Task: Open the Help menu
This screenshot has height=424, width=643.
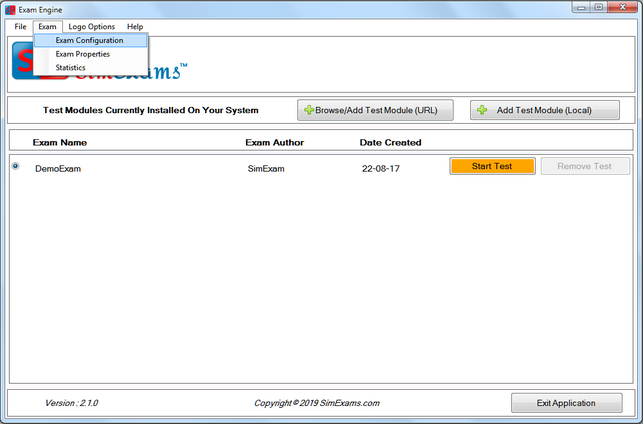Action: pyautogui.click(x=135, y=27)
